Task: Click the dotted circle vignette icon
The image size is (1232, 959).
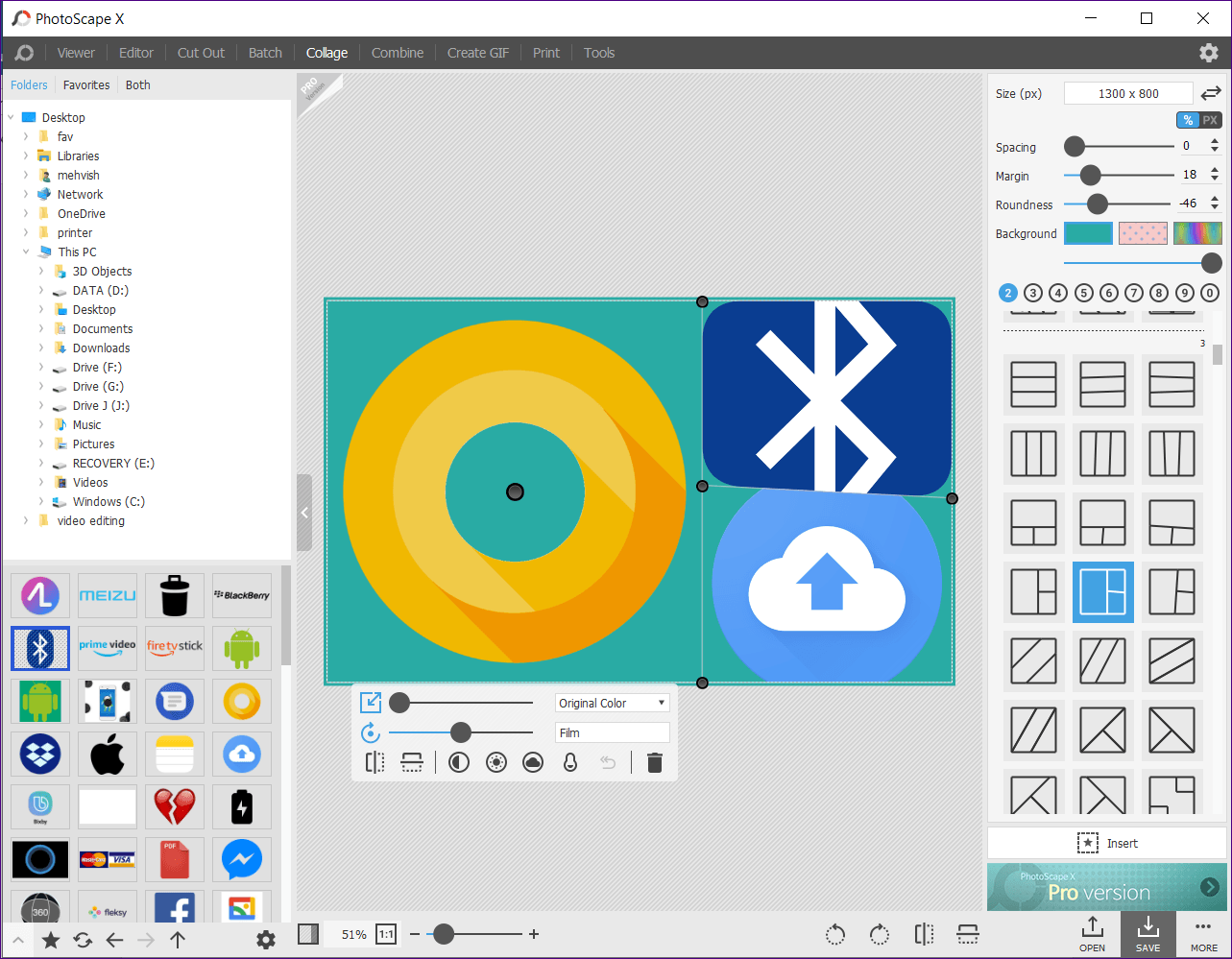Action: [496, 763]
